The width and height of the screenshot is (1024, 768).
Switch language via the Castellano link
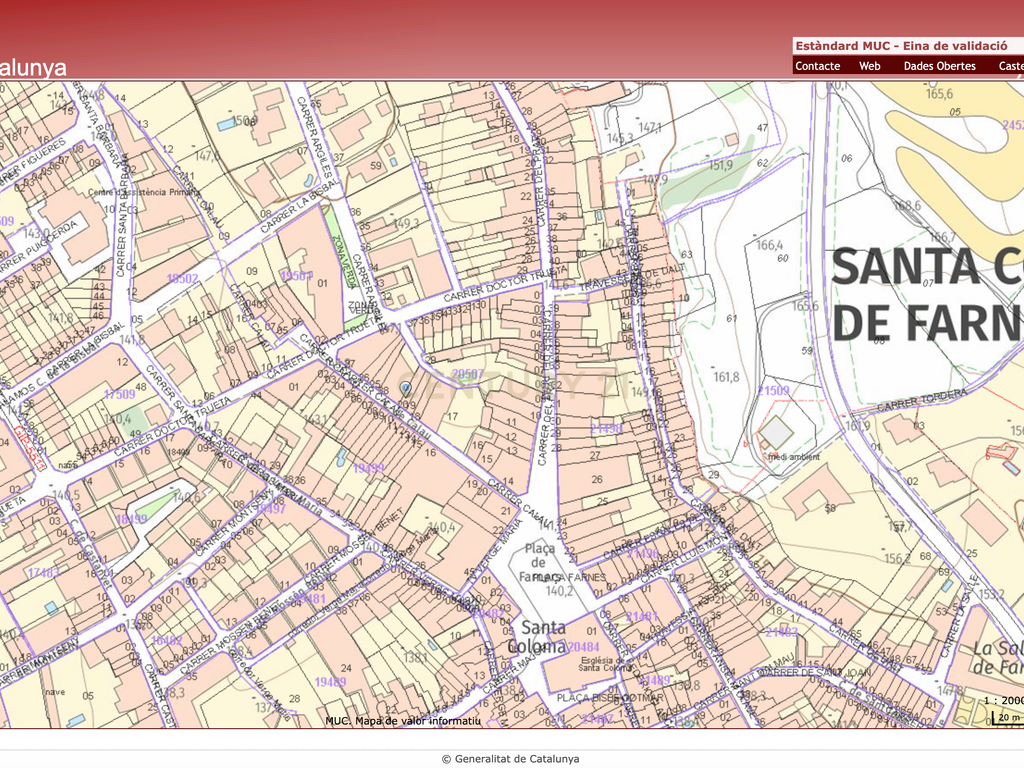point(1011,66)
